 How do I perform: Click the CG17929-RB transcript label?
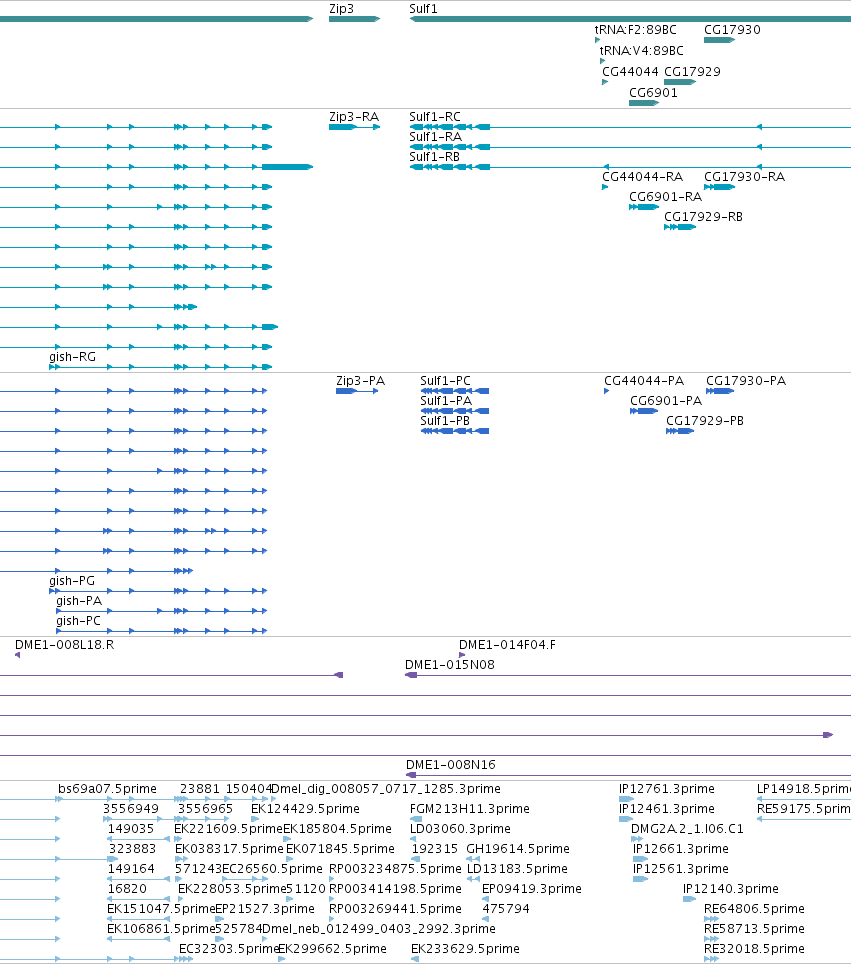pos(703,216)
